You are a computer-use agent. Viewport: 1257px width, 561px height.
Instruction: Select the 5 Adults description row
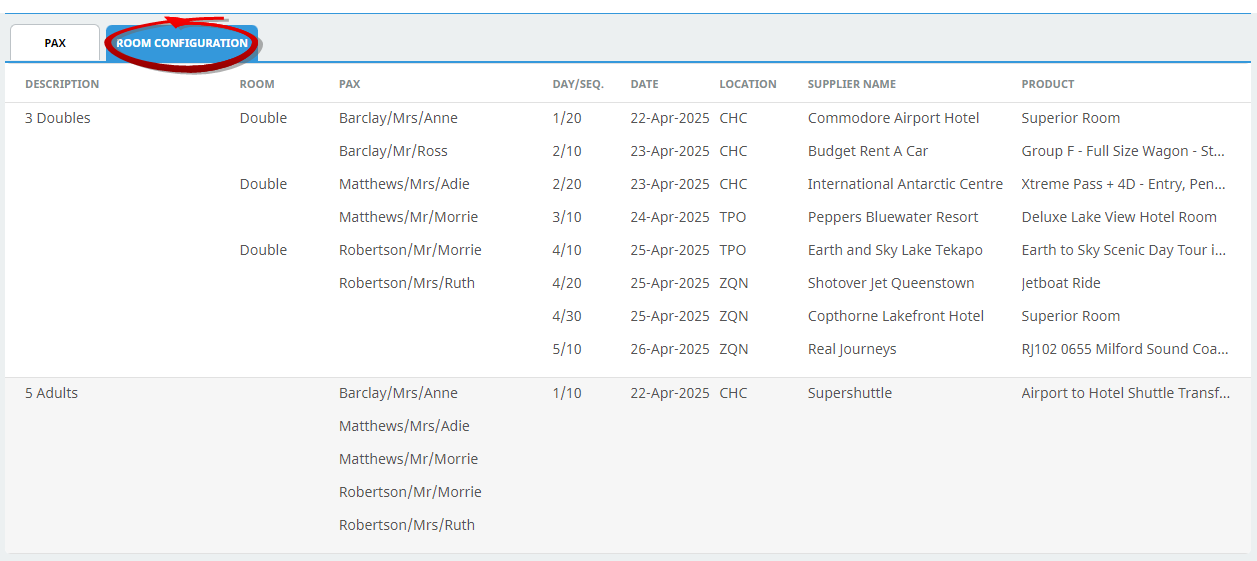[51, 393]
